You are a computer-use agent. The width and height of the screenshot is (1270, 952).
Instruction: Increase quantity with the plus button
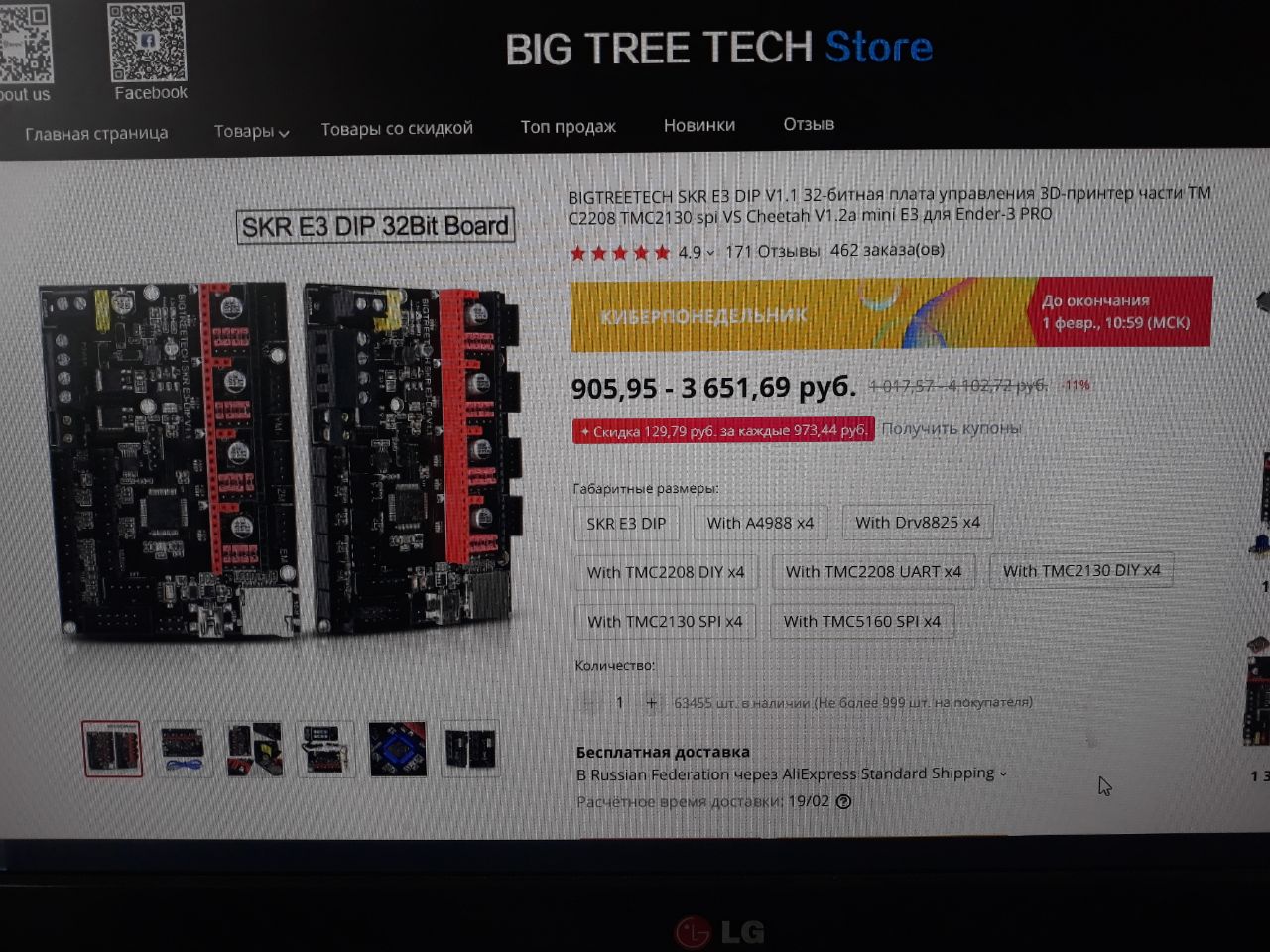[x=652, y=702]
